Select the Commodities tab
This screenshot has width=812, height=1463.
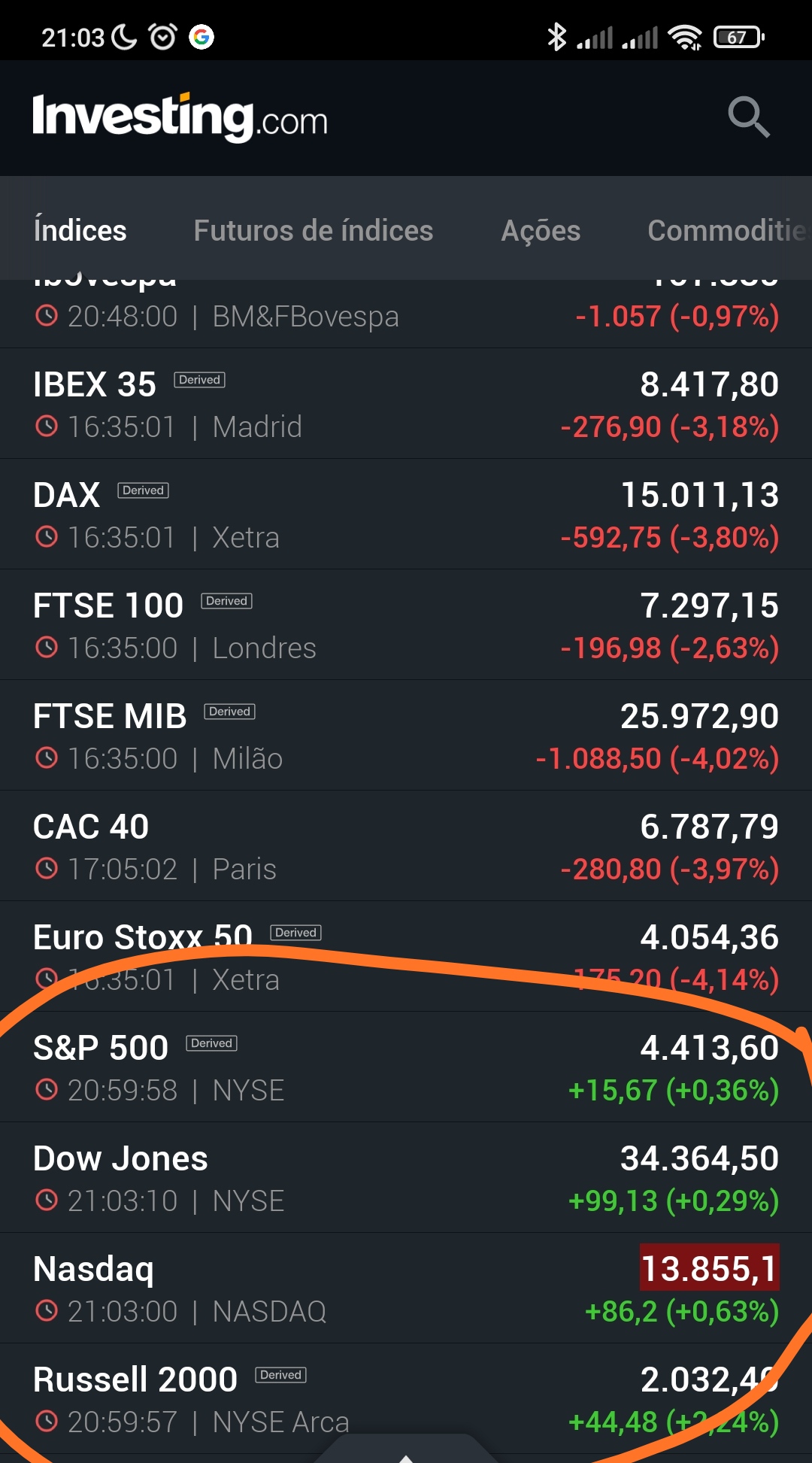[x=726, y=230]
